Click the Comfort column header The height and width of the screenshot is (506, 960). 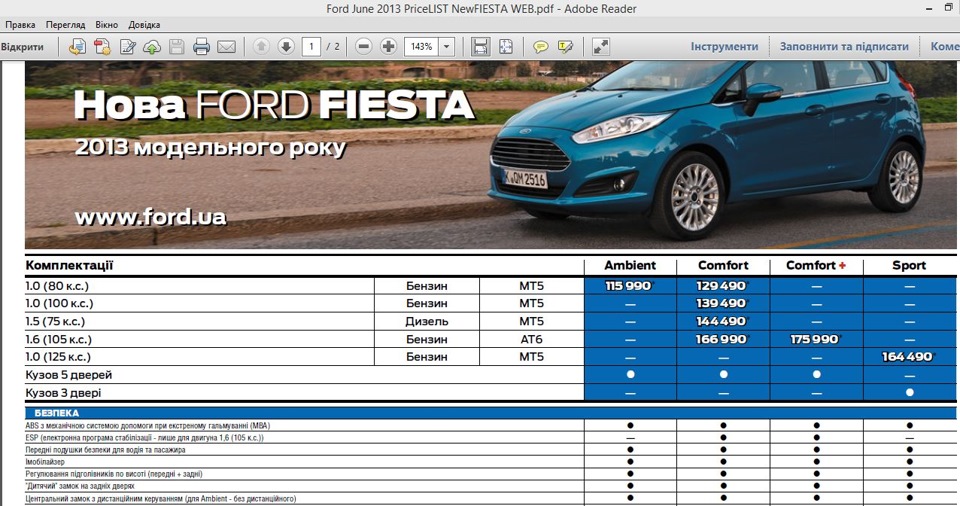[723, 265]
